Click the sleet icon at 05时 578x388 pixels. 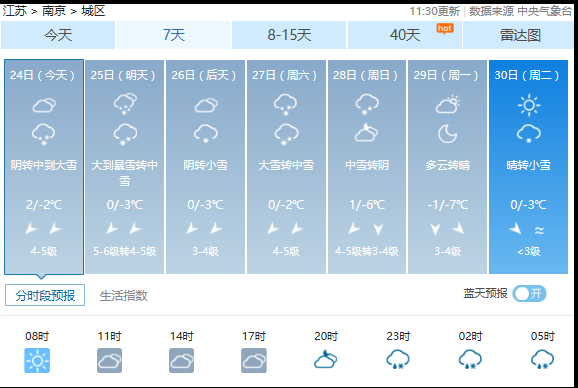542,359
